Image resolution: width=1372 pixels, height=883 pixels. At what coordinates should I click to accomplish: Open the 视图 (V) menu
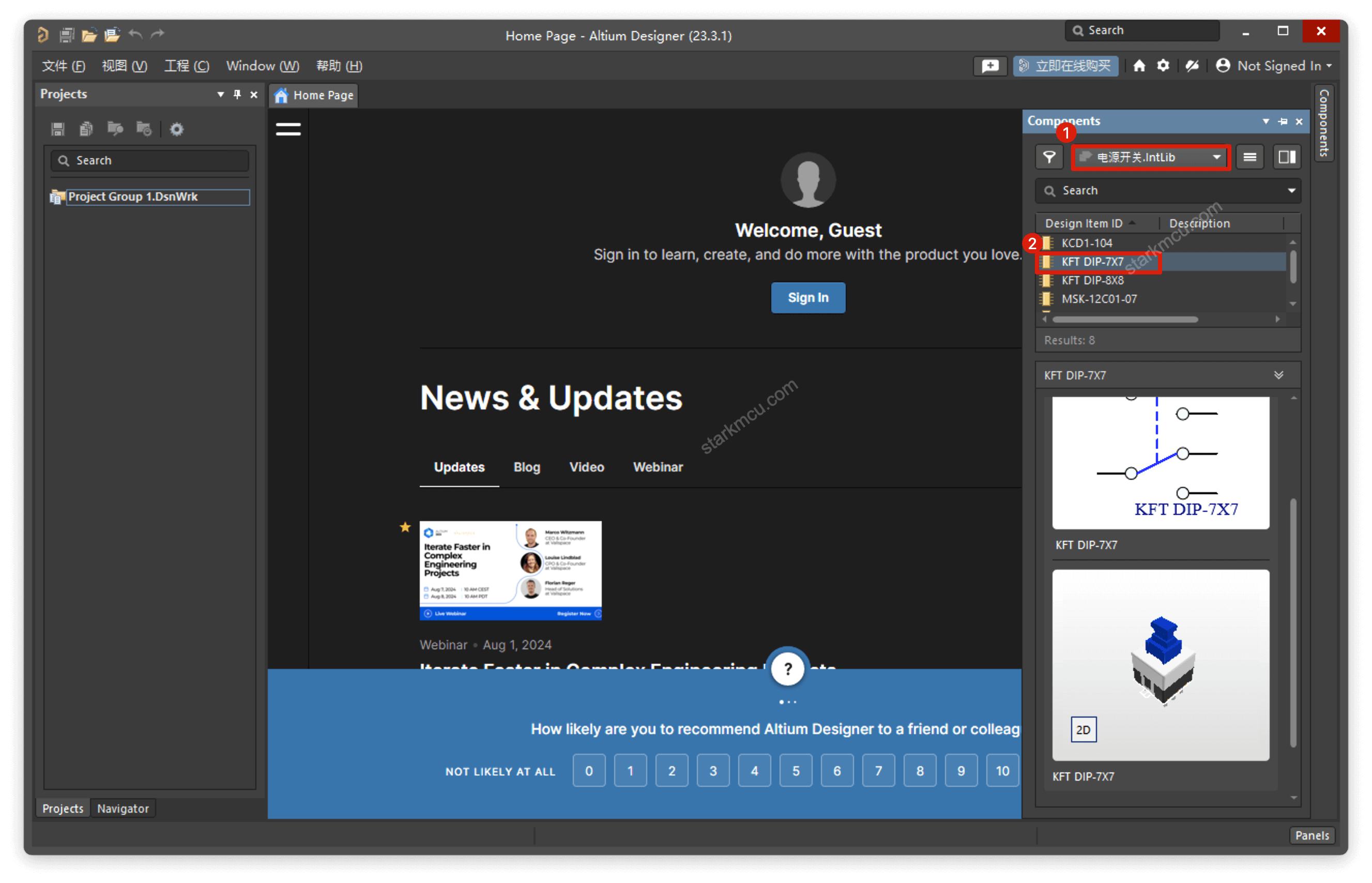pyautogui.click(x=125, y=66)
